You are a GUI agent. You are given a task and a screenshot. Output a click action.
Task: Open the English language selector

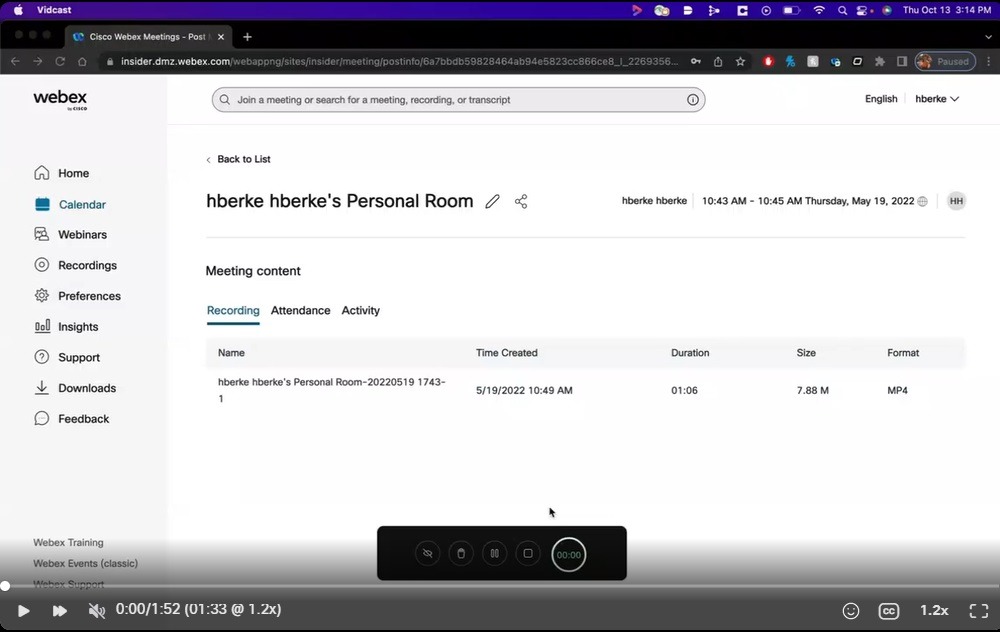point(881,99)
